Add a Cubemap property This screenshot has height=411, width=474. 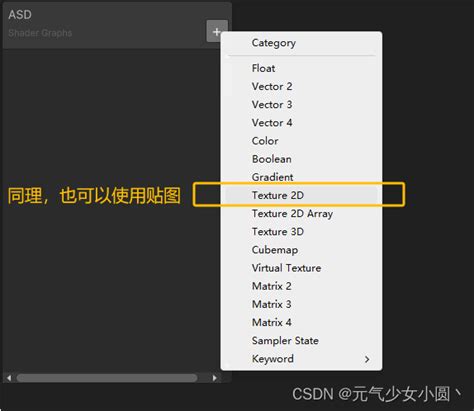(x=301, y=250)
